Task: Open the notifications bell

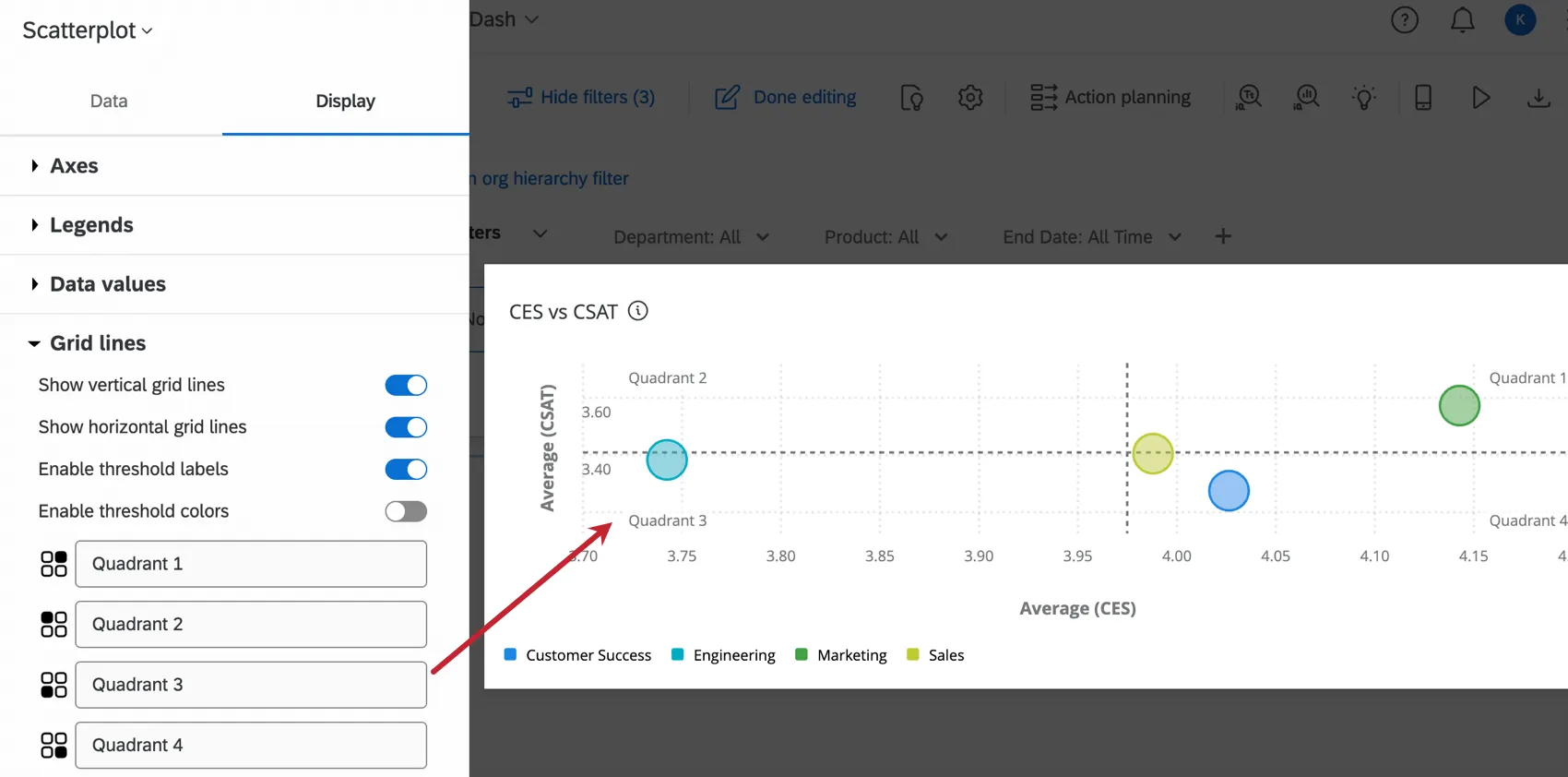Action: click(x=1463, y=19)
